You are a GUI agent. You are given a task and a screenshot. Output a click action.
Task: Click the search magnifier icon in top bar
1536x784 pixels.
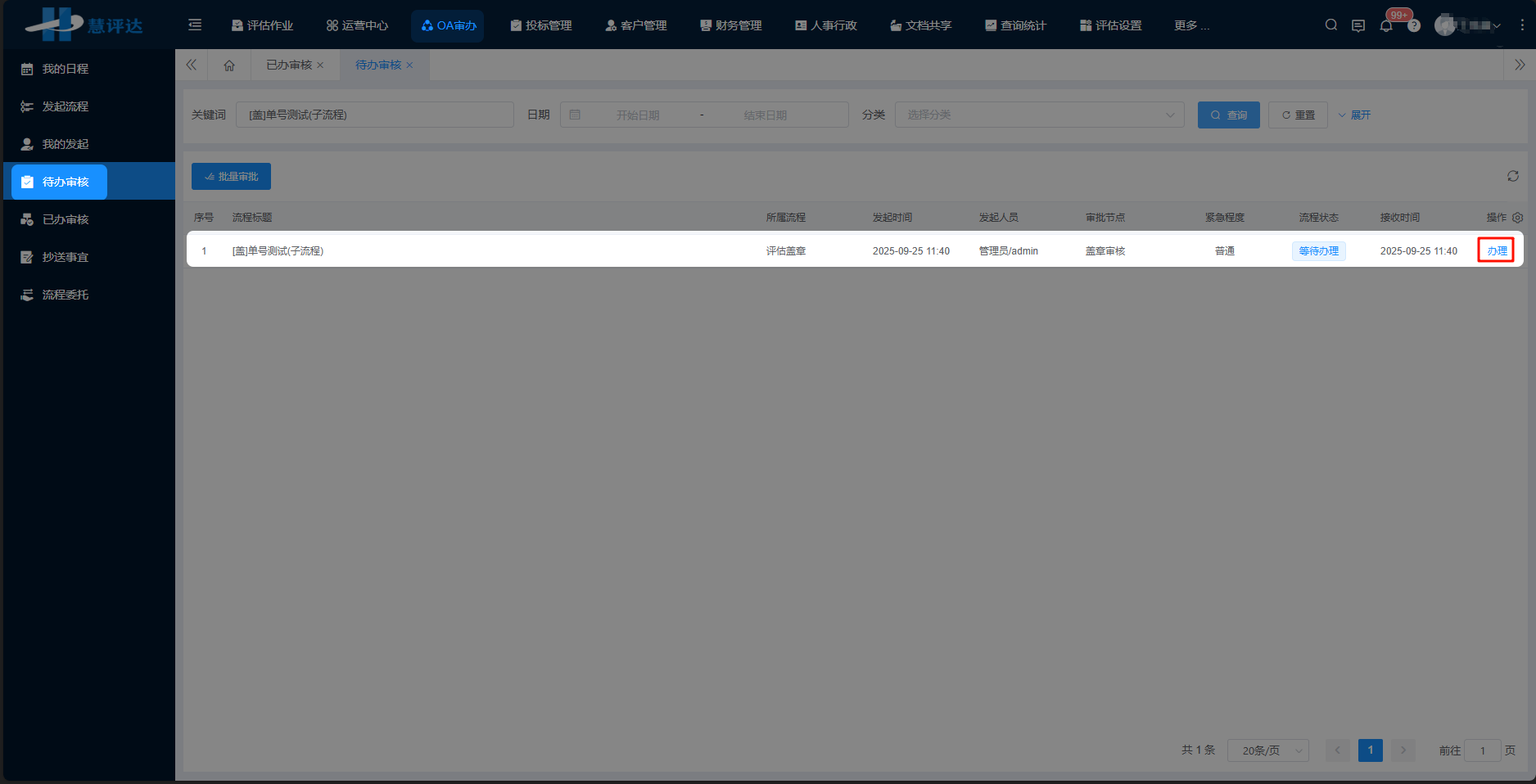1331,25
